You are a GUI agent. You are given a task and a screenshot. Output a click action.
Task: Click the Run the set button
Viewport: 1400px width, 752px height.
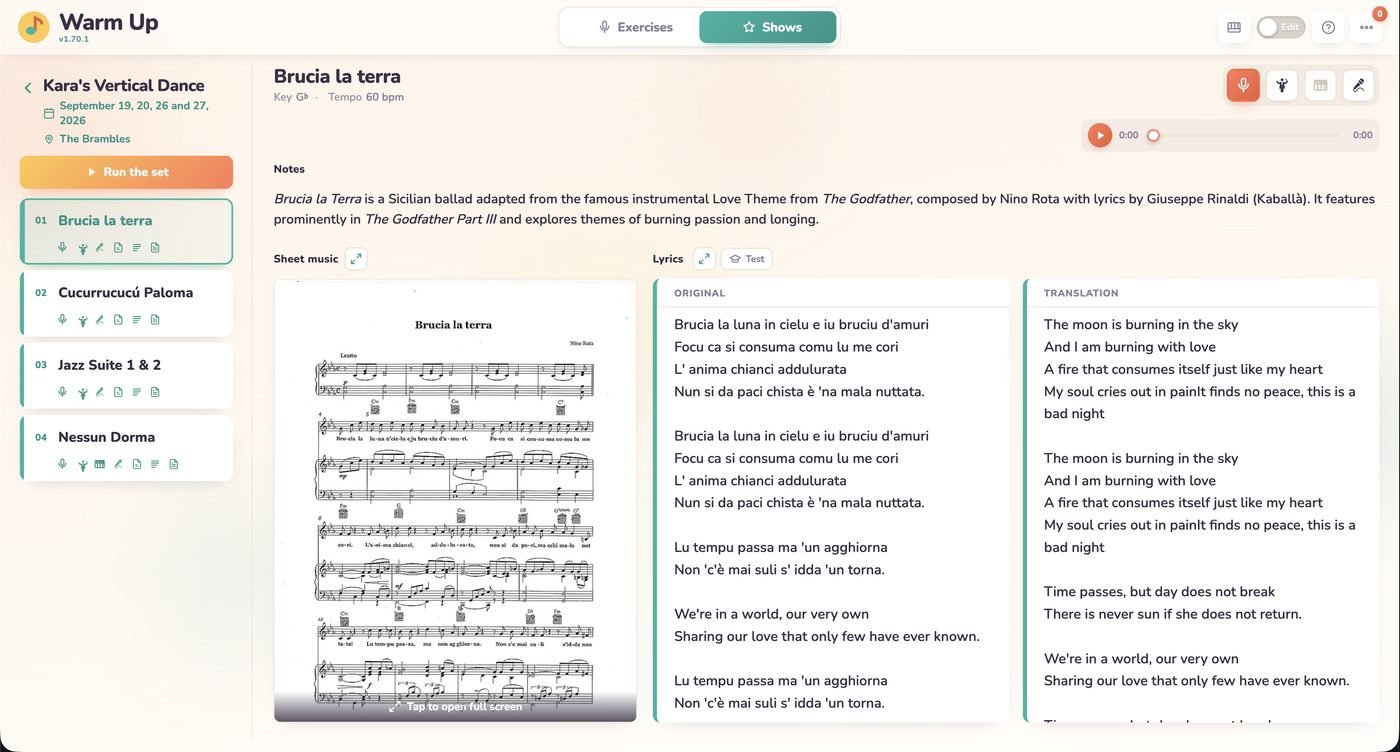click(x=126, y=172)
